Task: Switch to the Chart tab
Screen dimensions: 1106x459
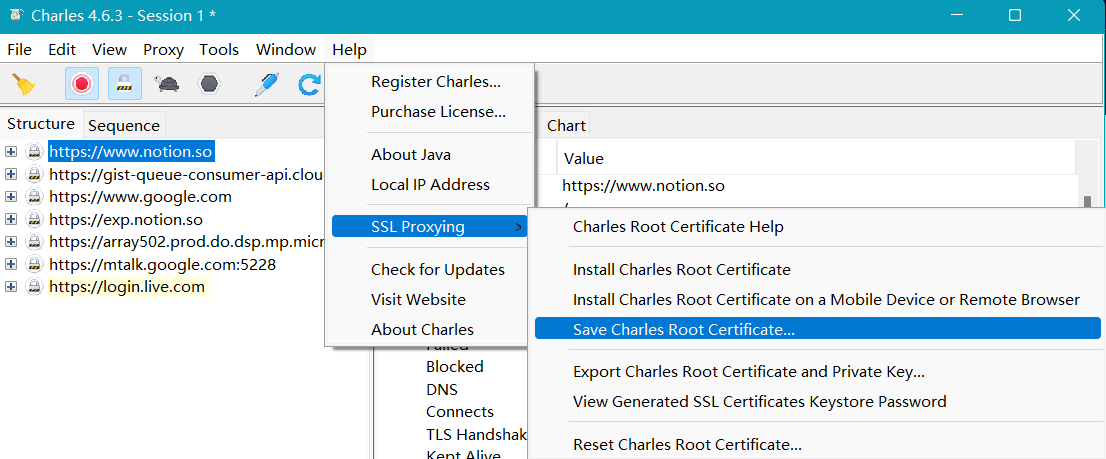Action: pos(566,126)
